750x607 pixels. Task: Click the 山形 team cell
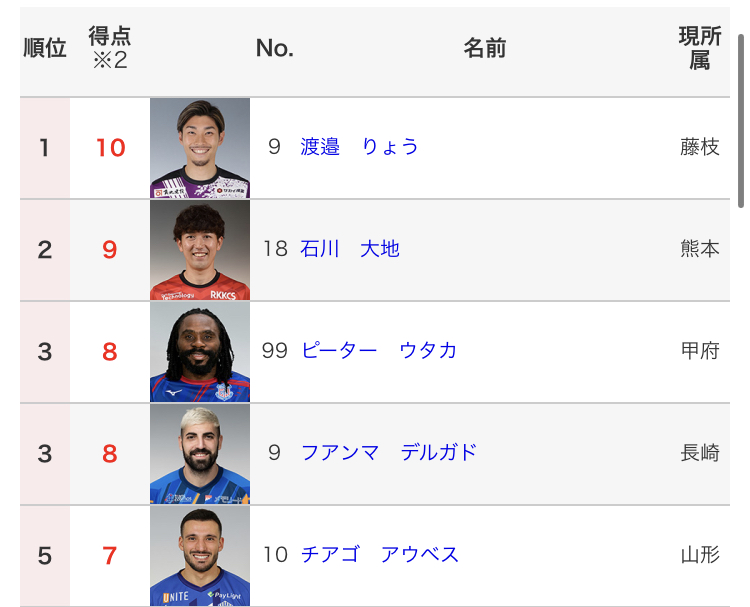pos(700,555)
